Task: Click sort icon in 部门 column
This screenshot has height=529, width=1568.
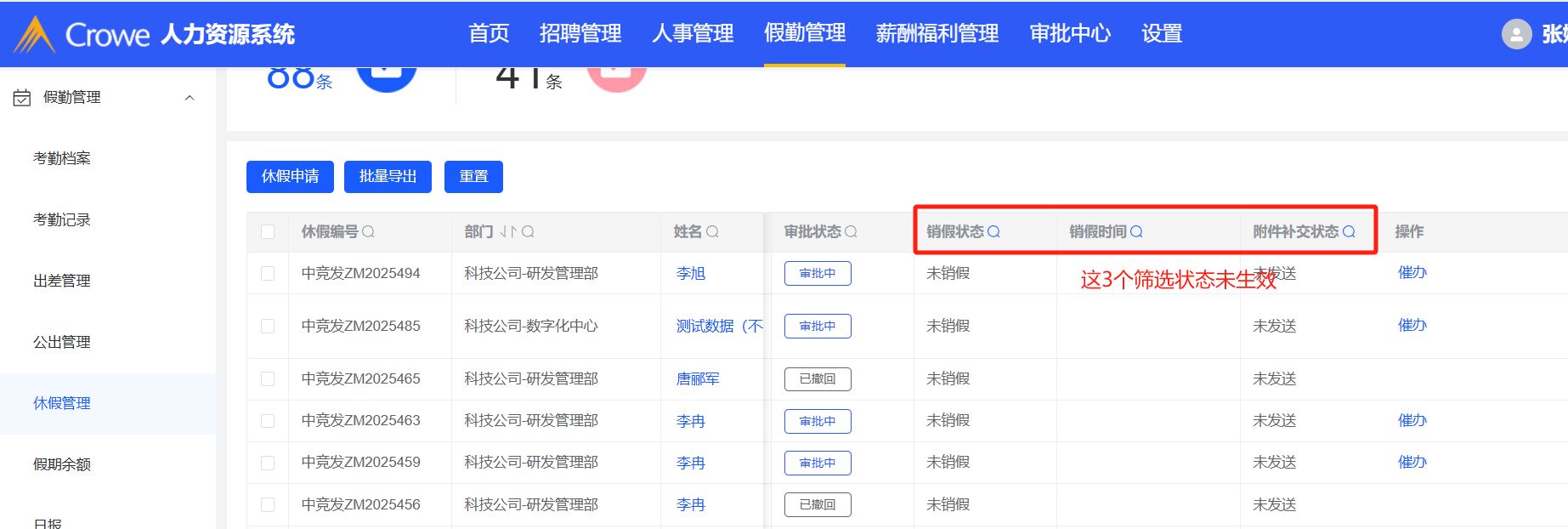Action: [508, 231]
